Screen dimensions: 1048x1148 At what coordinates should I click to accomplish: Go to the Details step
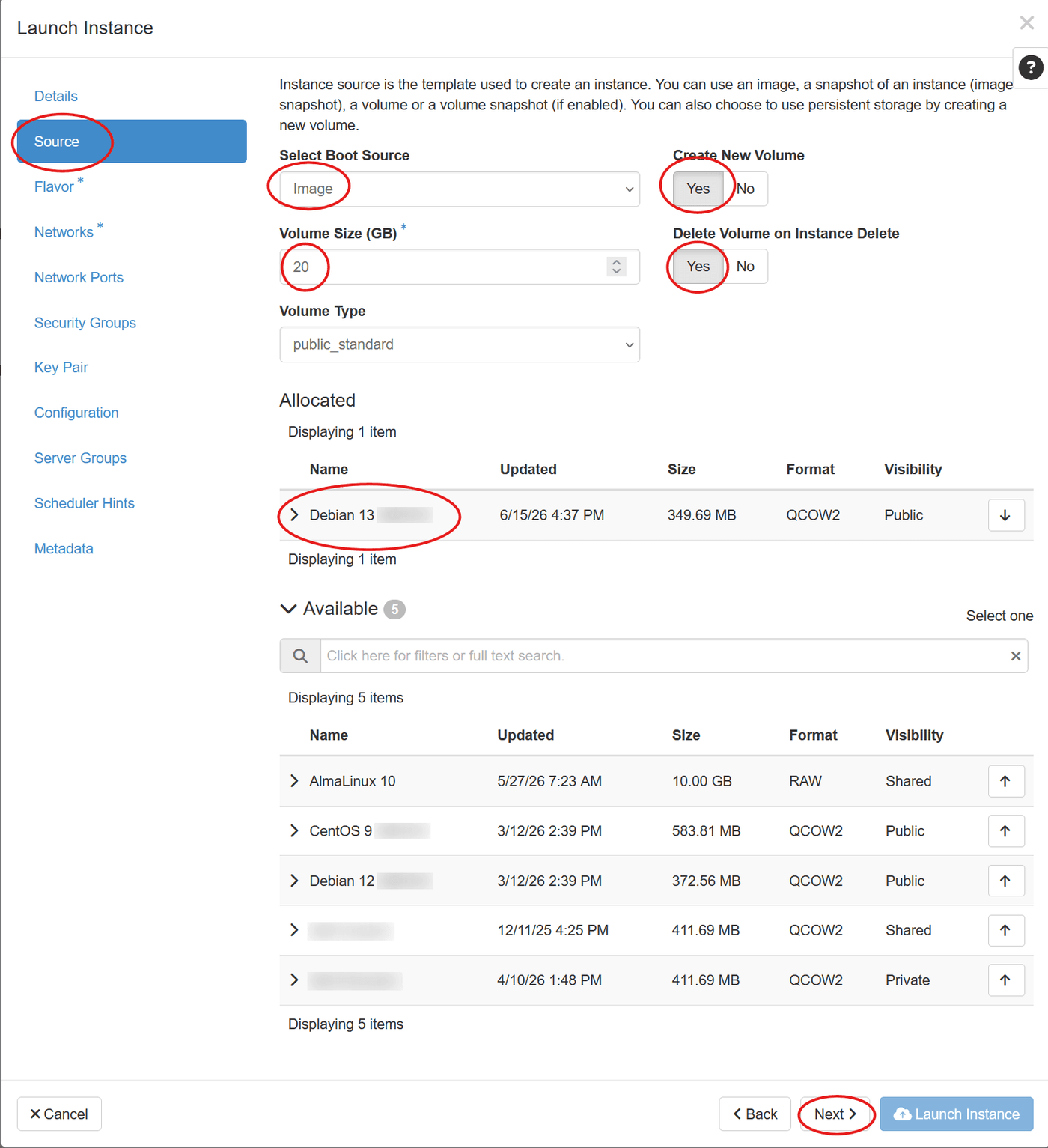[x=56, y=96]
